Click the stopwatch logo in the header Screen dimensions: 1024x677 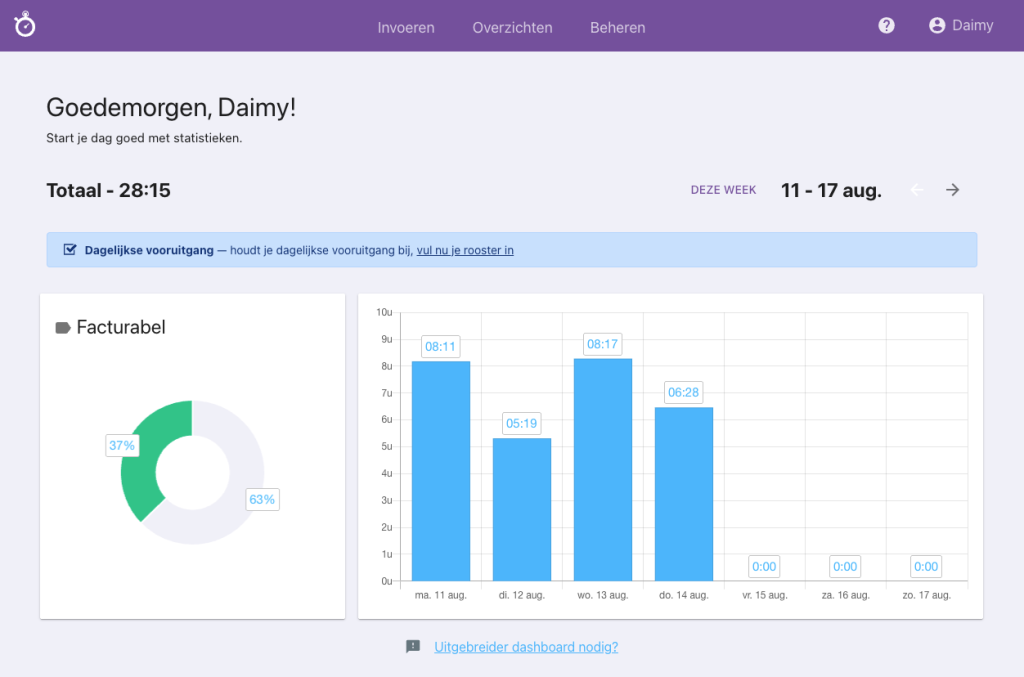click(25, 25)
